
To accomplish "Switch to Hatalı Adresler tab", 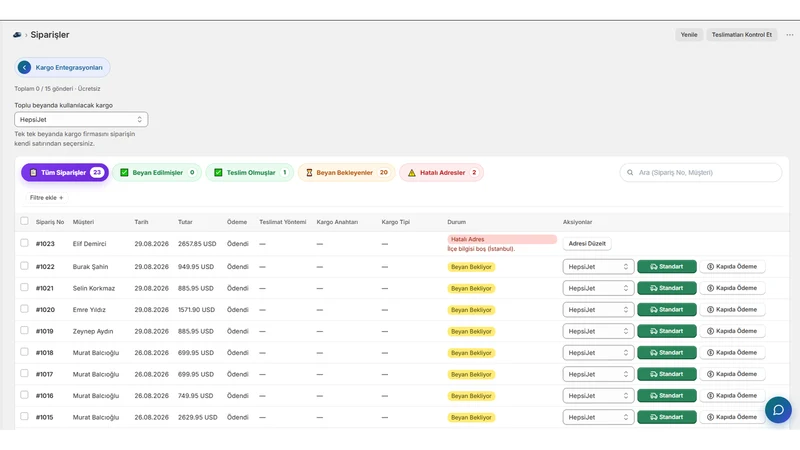I will pyautogui.click(x=442, y=172).
